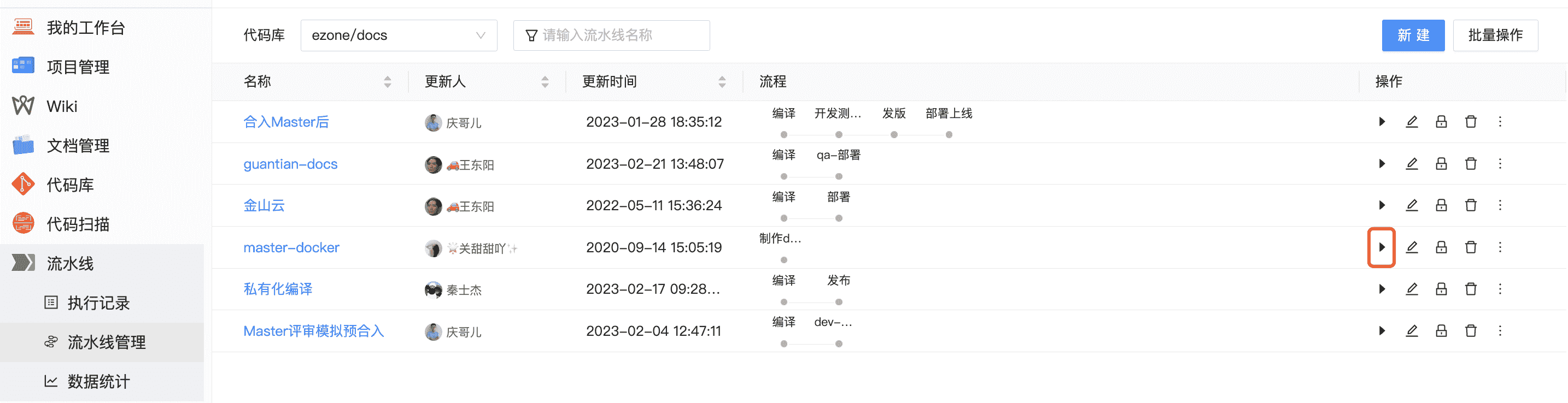Delete the Master评审模拟预合入 pipeline
The width and height of the screenshot is (1568, 403).
(1471, 331)
